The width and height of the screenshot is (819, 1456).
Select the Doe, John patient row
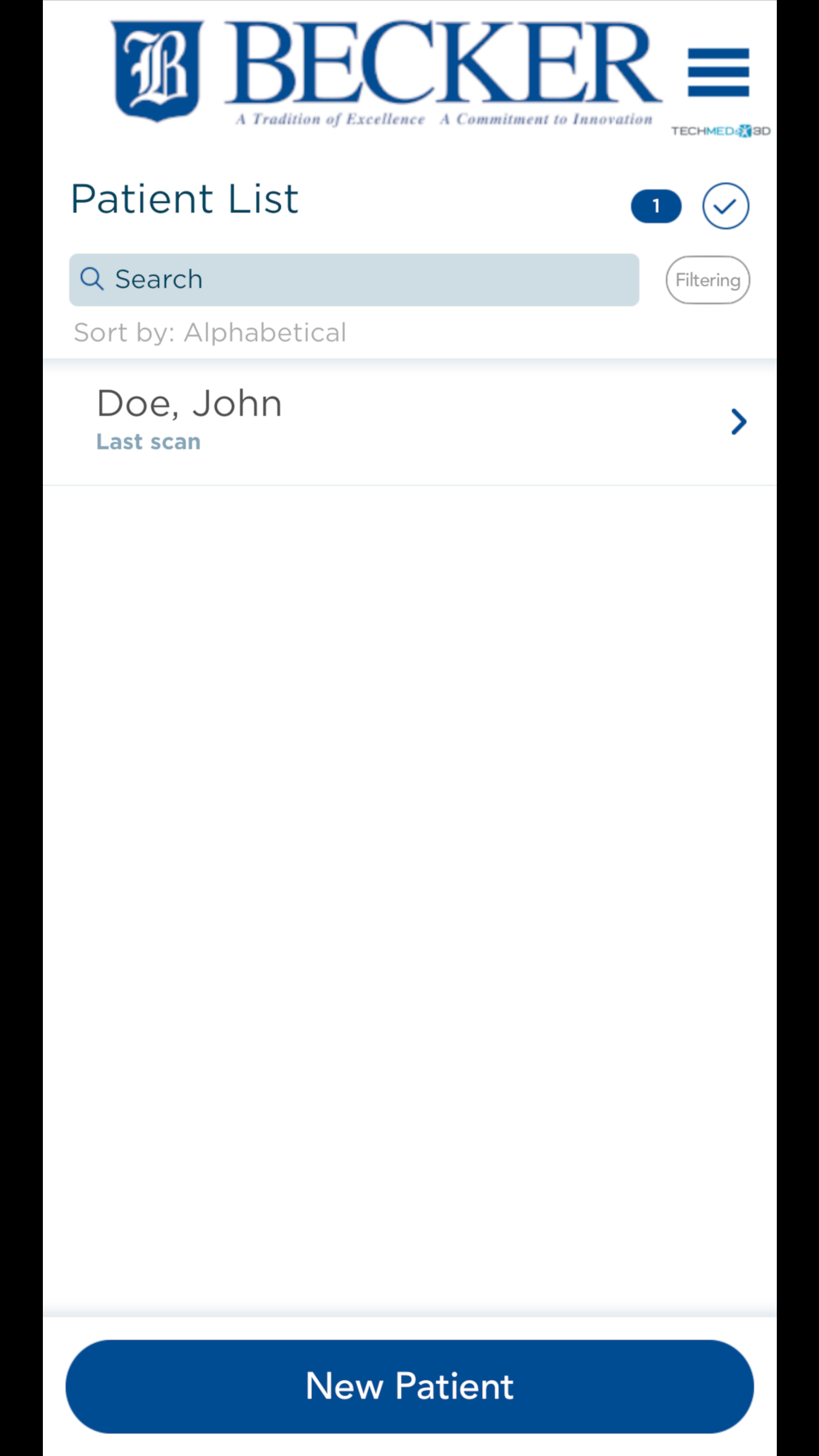[x=409, y=422]
